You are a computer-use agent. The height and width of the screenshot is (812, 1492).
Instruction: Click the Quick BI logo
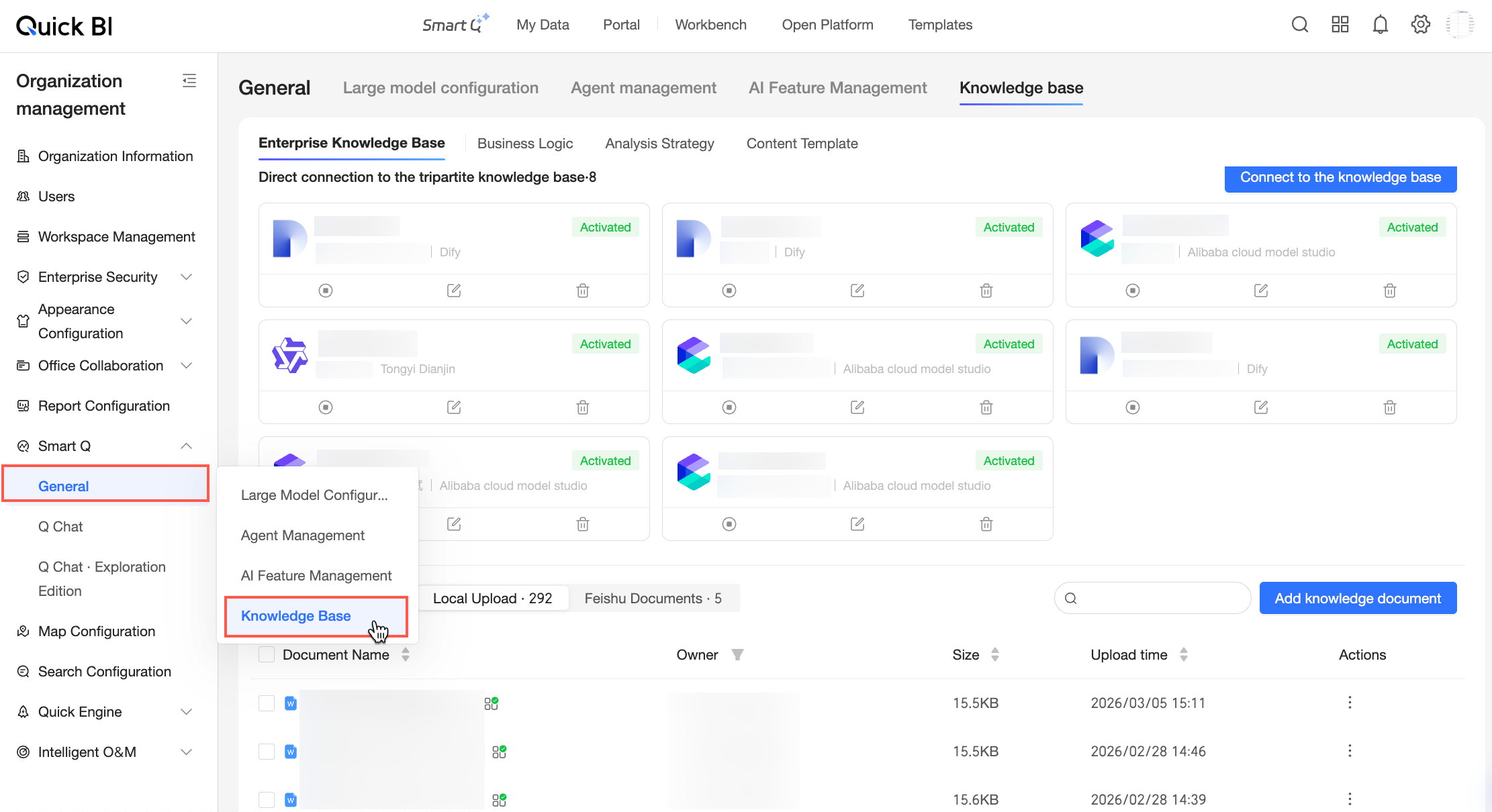pos(64,26)
